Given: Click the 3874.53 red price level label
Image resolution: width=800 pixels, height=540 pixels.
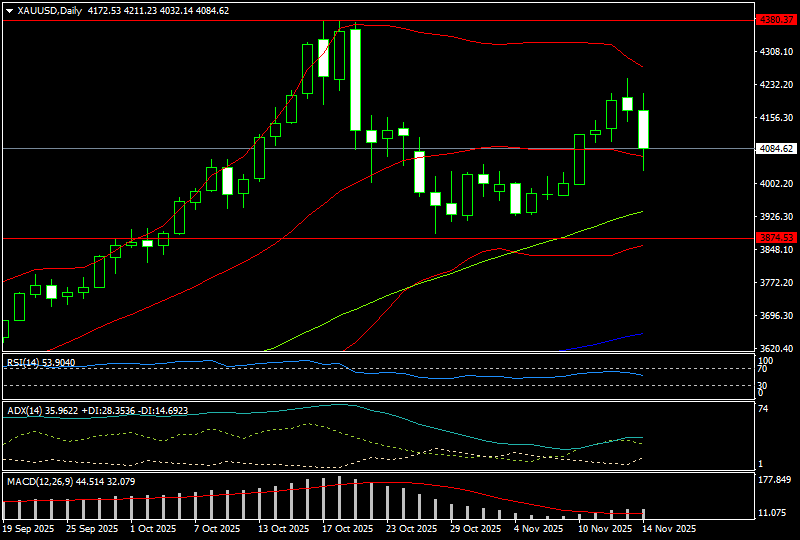Looking at the screenshot, I should click(x=776, y=238).
